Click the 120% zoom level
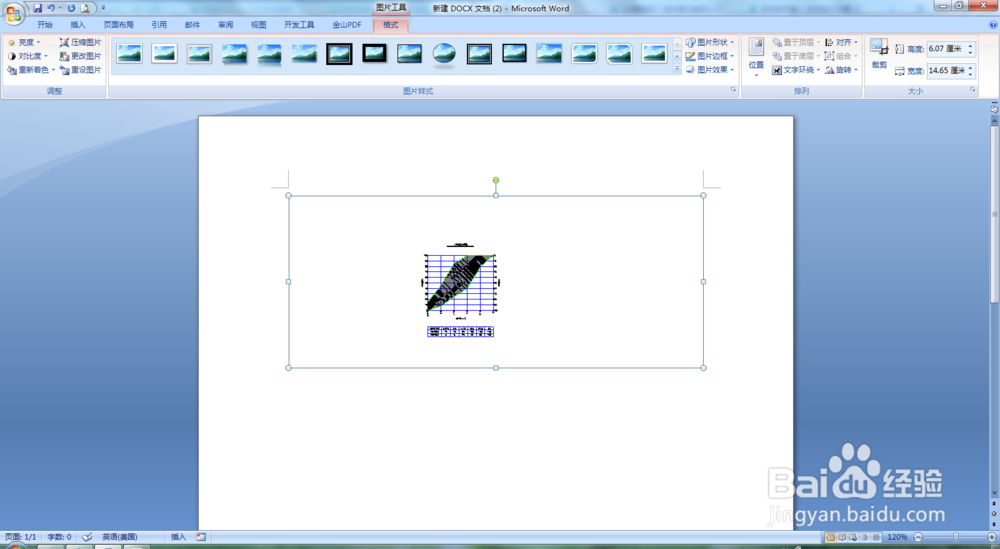 point(897,537)
